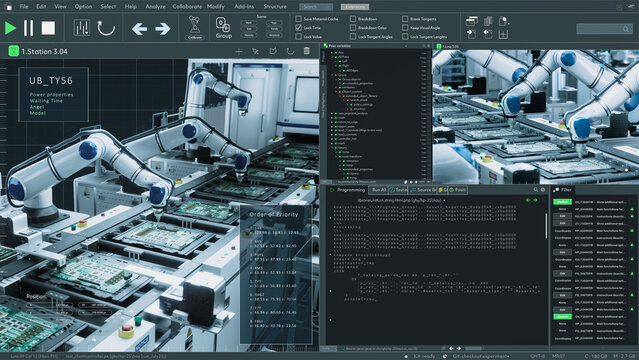Enable the Keep Visual Angle checkbox
This screenshot has width=639, height=360.
(x=405, y=28)
